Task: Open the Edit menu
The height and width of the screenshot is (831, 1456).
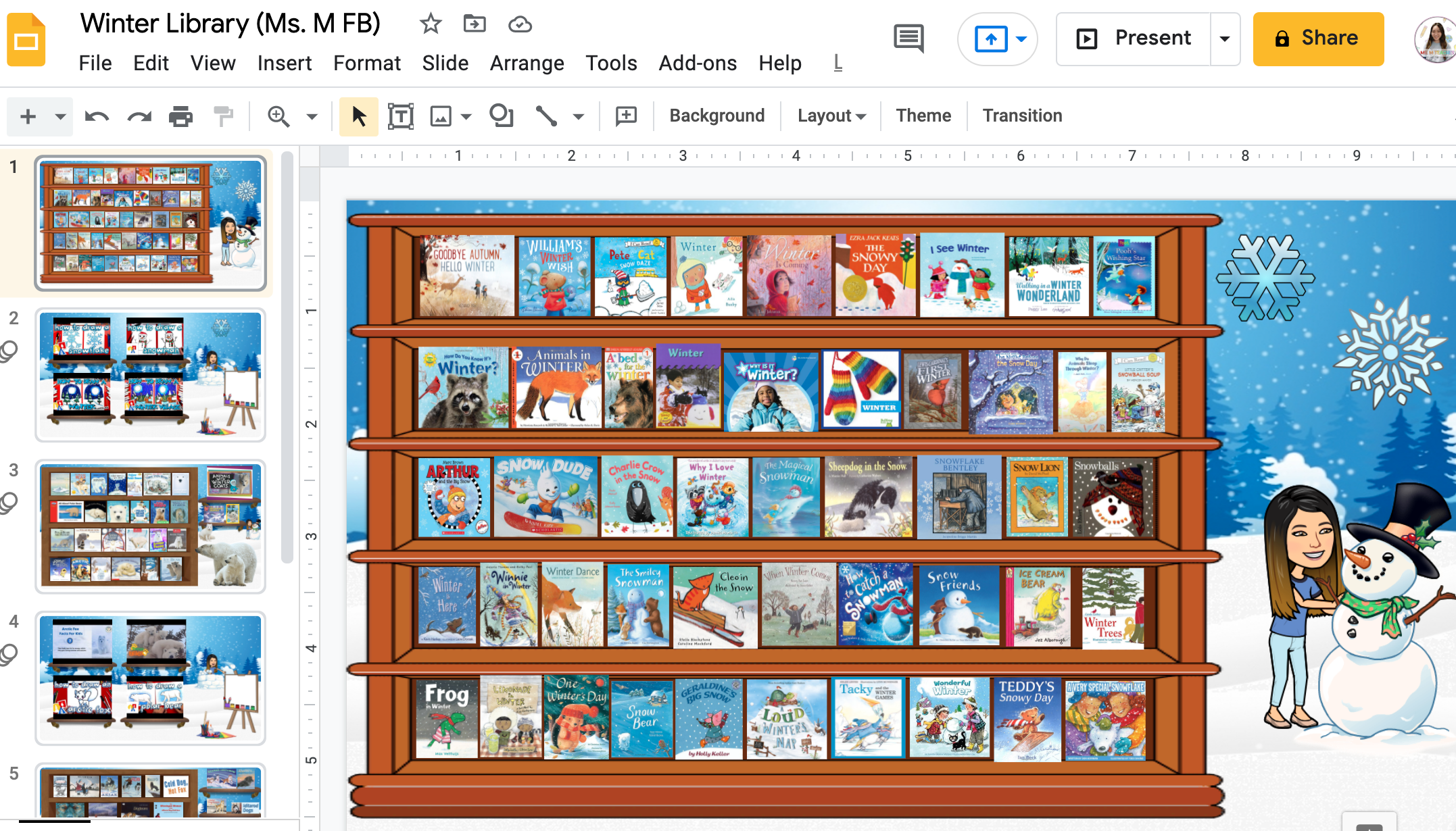Action: click(x=151, y=64)
